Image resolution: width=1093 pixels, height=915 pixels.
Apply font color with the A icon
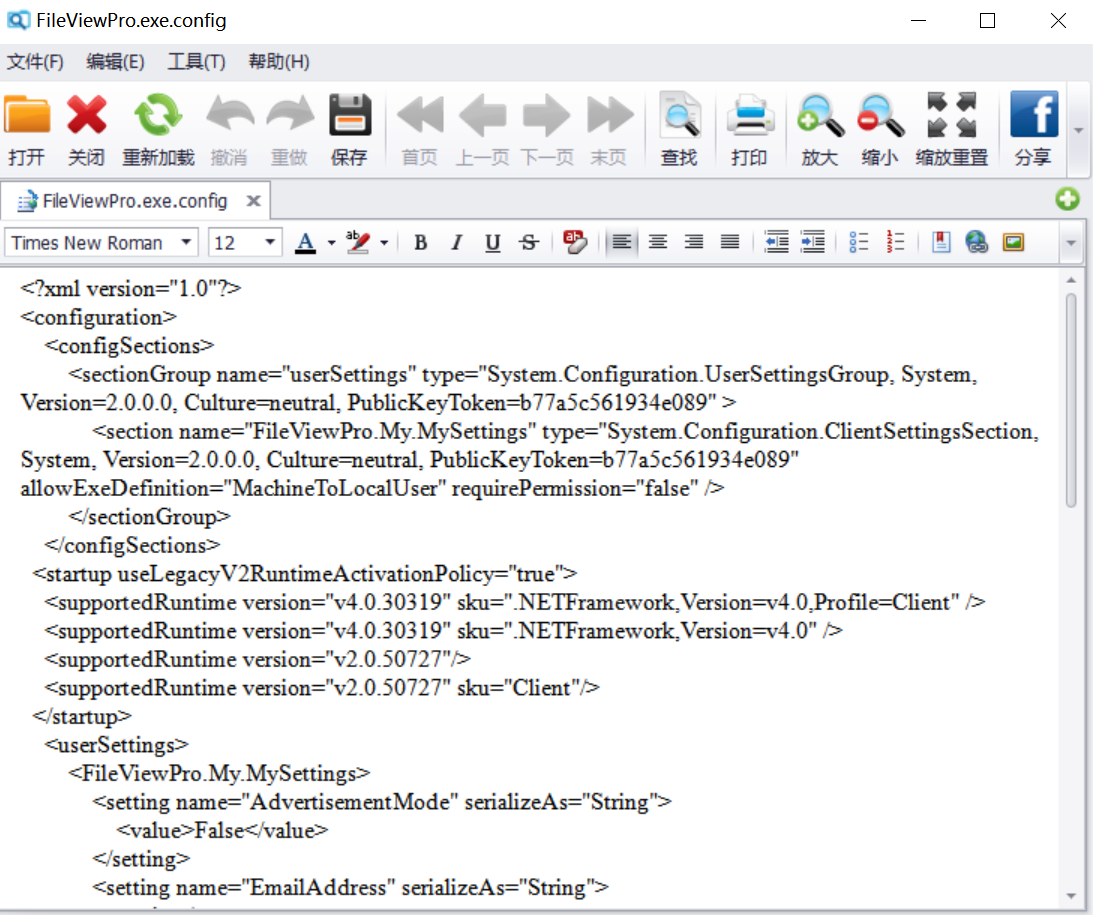point(305,243)
